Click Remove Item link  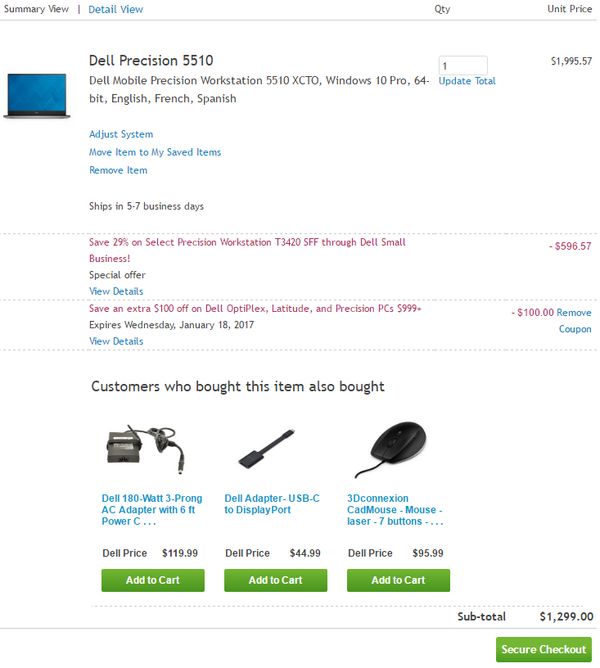click(118, 170)
